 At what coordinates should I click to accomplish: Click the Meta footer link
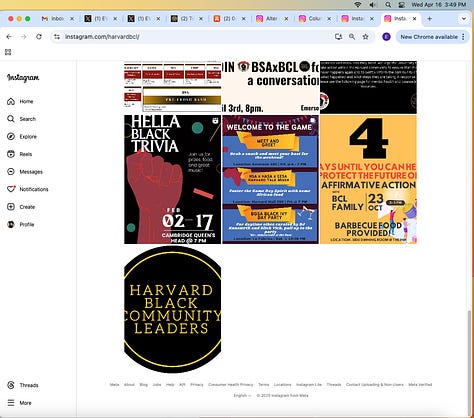pyautogui.click(x=114, y=384)
